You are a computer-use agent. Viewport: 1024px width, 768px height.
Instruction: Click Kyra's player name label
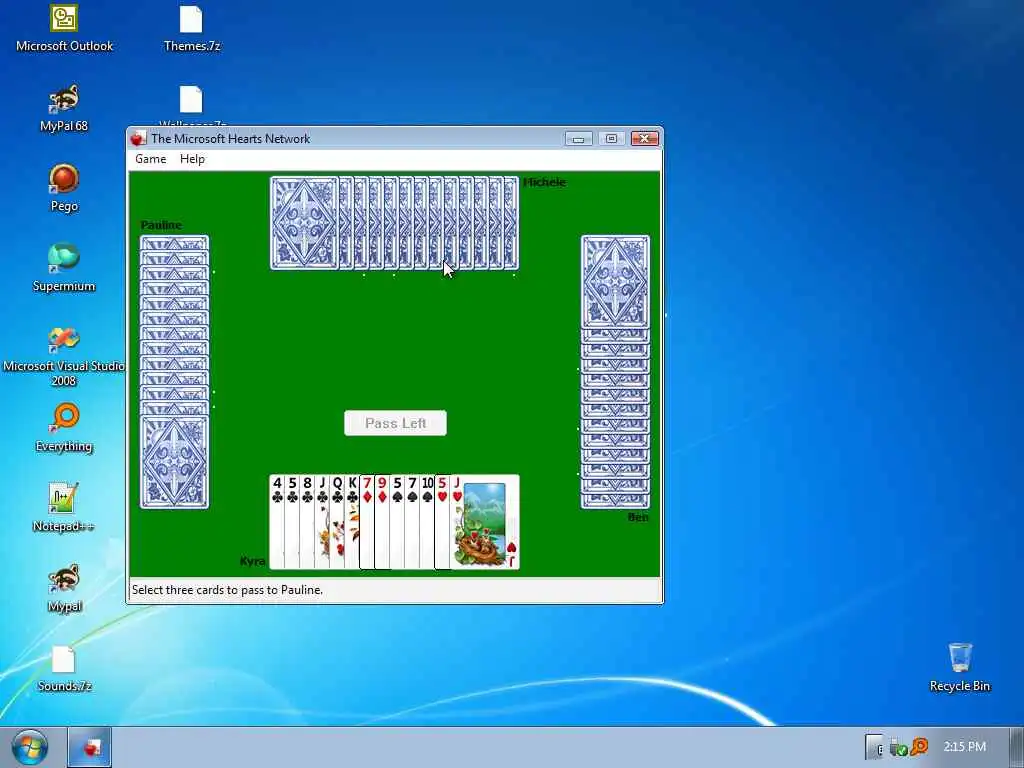tap(252, 562)
